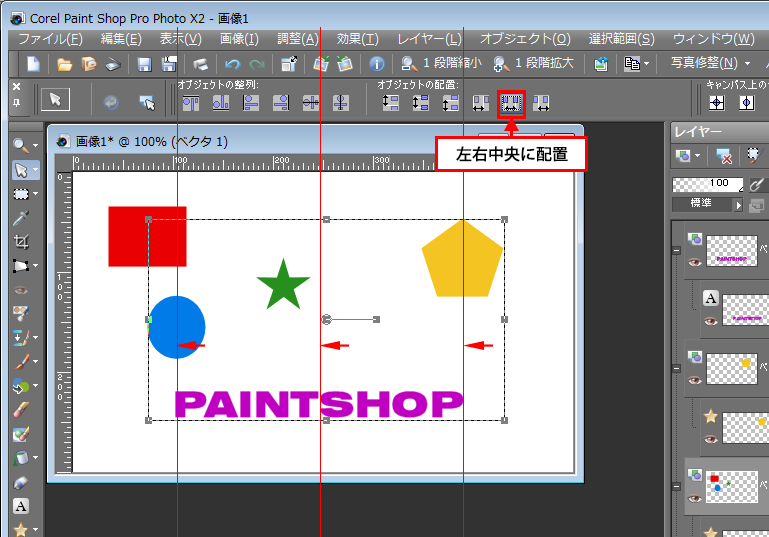Viewport: 769px width, 537px height.
Task: Save the image with the floppy disk icon
Action: 144,64
